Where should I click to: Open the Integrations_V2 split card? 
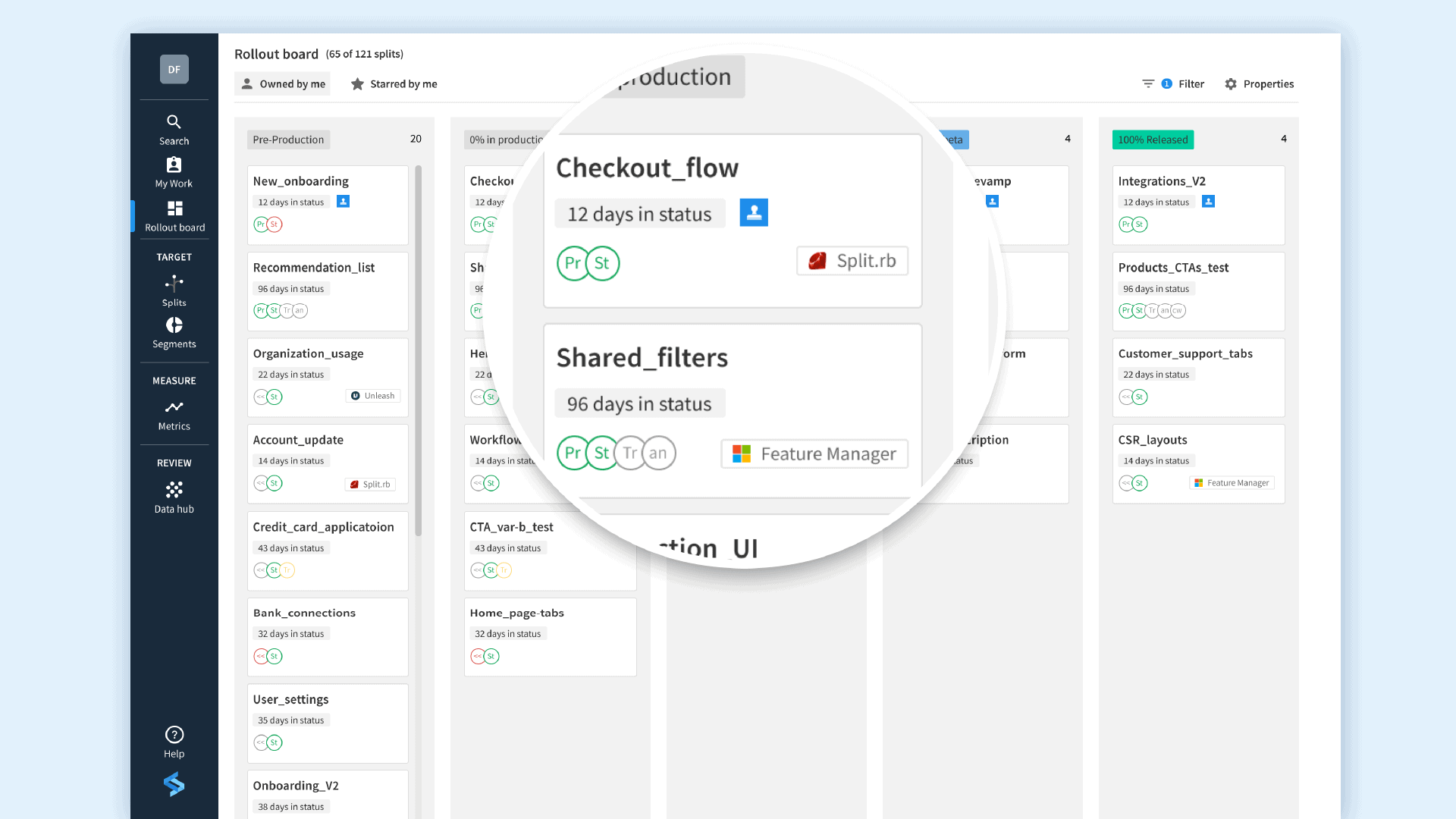1161,181
